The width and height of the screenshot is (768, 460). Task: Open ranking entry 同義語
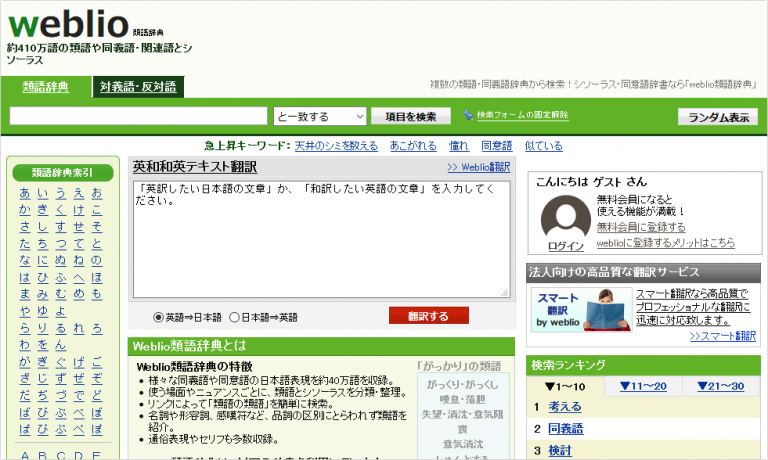pyautogui.click(x=566, y=429)
